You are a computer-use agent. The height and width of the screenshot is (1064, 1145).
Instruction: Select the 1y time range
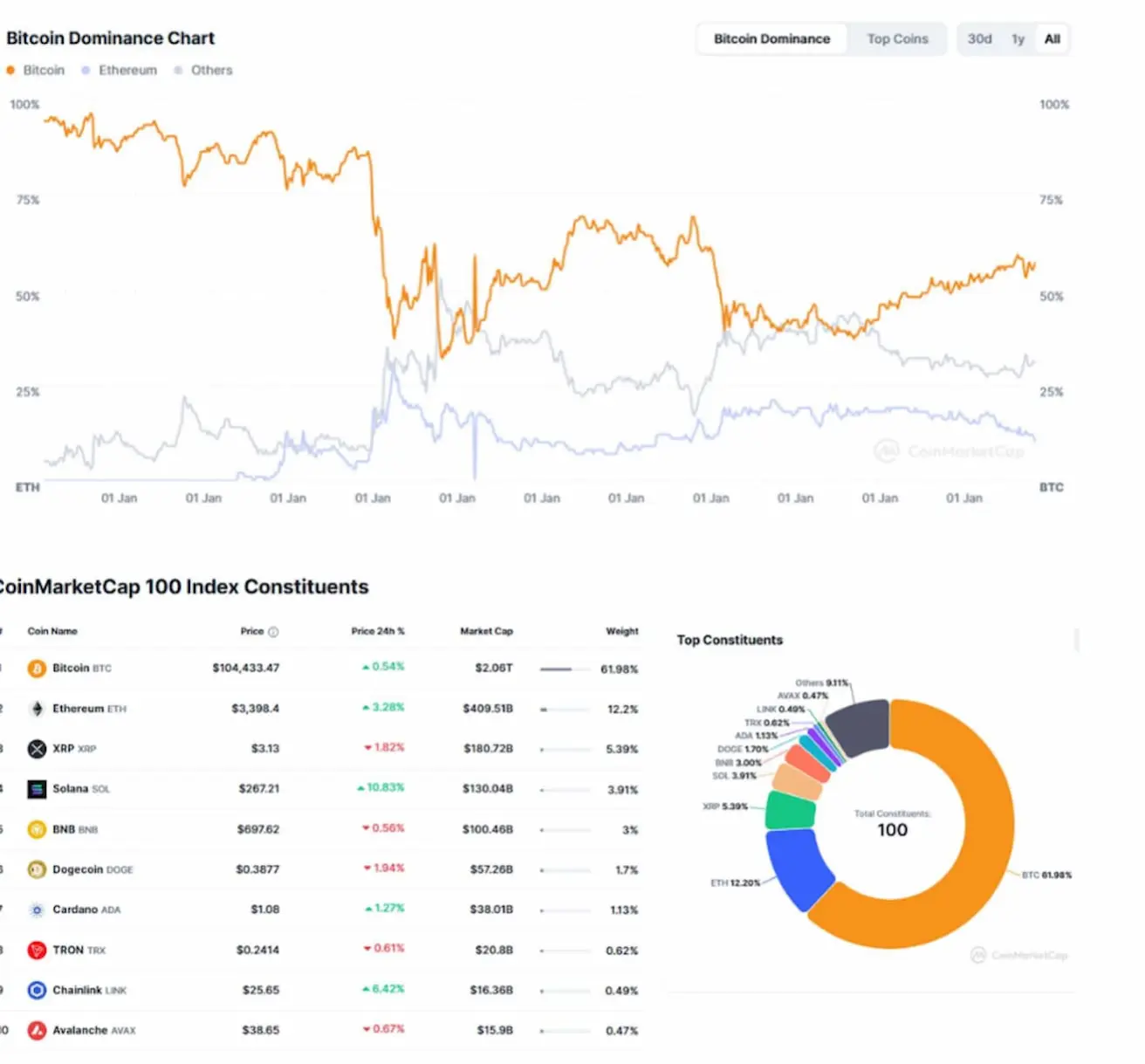tap(1018, 39)
